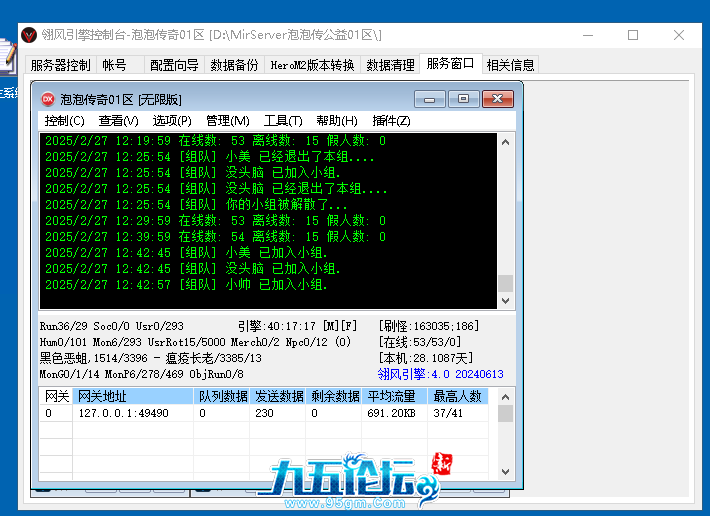
Task: Click the DX icon in the inner window title
Action: (48, 99)
